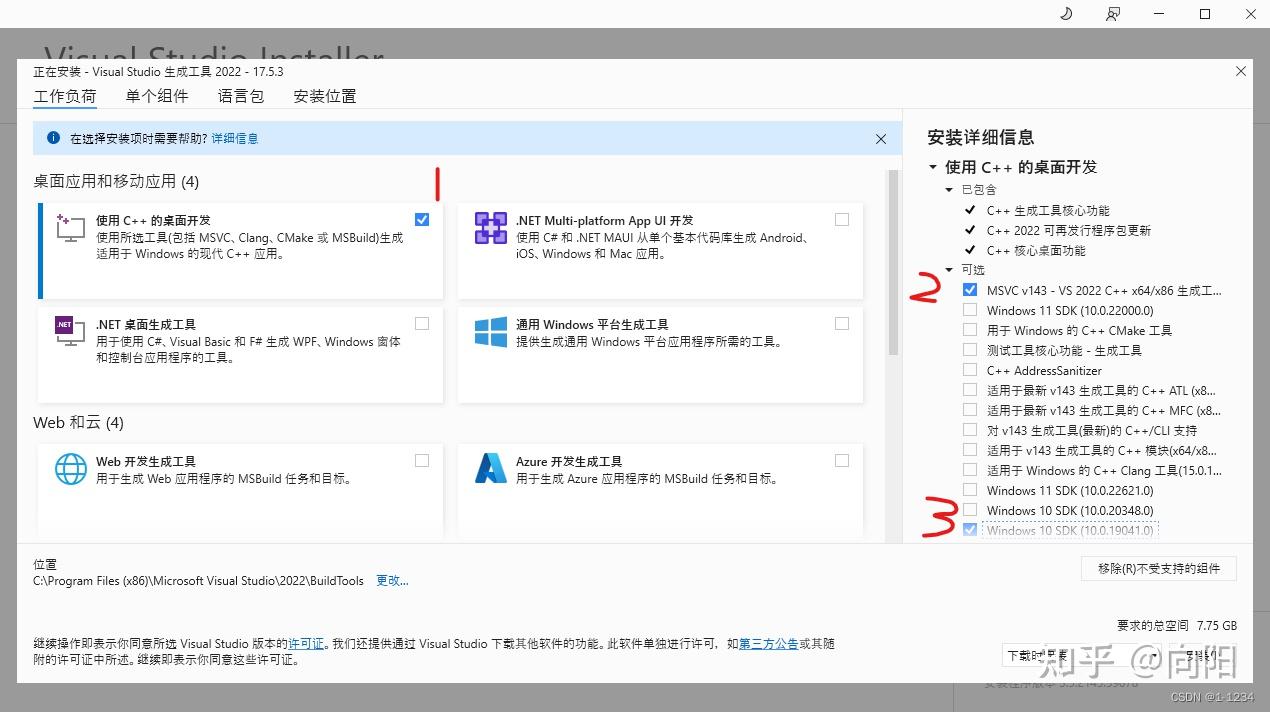This screenshot has height=712, width=1270.
Task: Click the Azure 开发生成工具 icon
Action: (x=490, y=470)
